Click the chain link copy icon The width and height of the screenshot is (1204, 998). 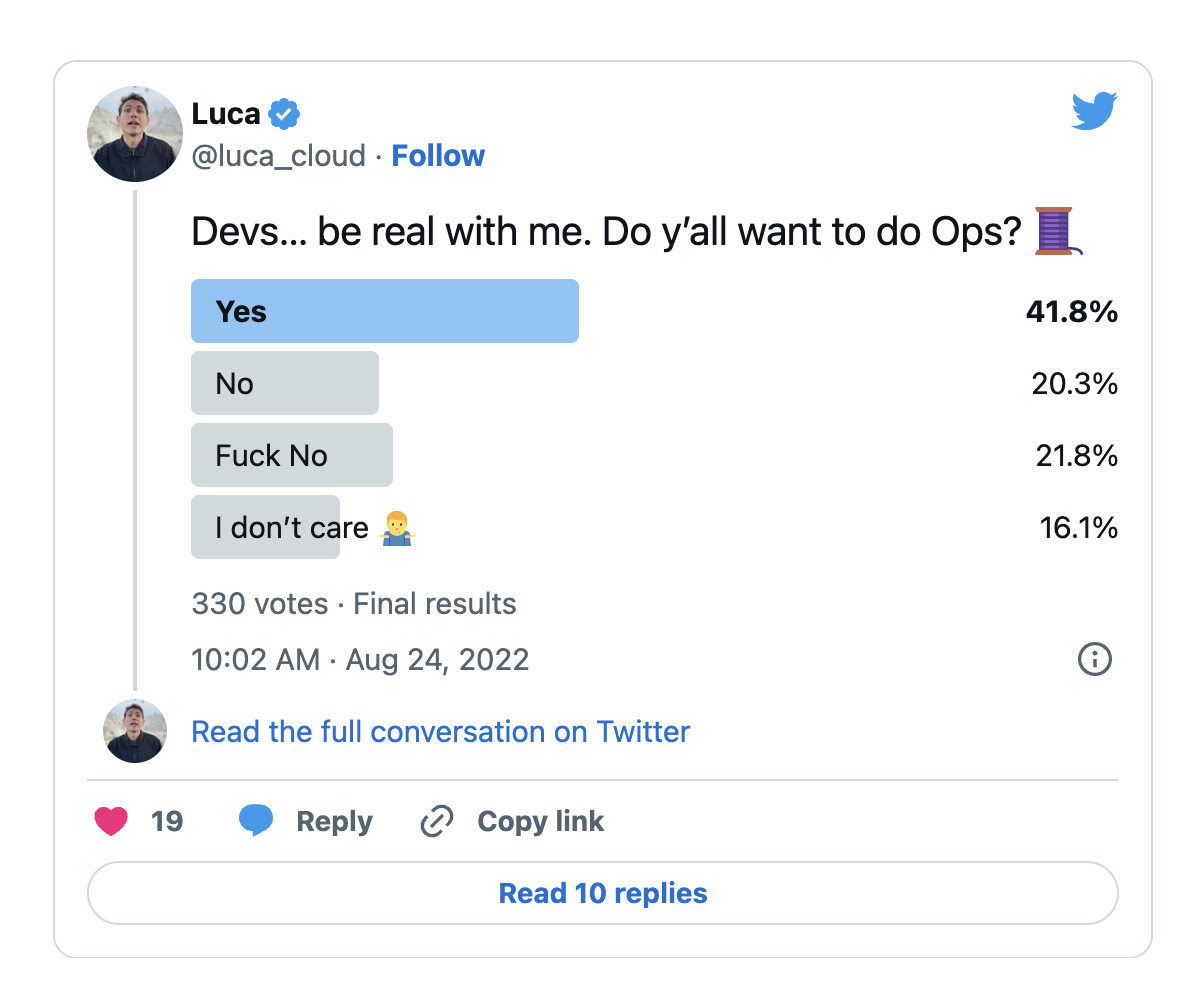pyautogui.click(x=437, y=821)
